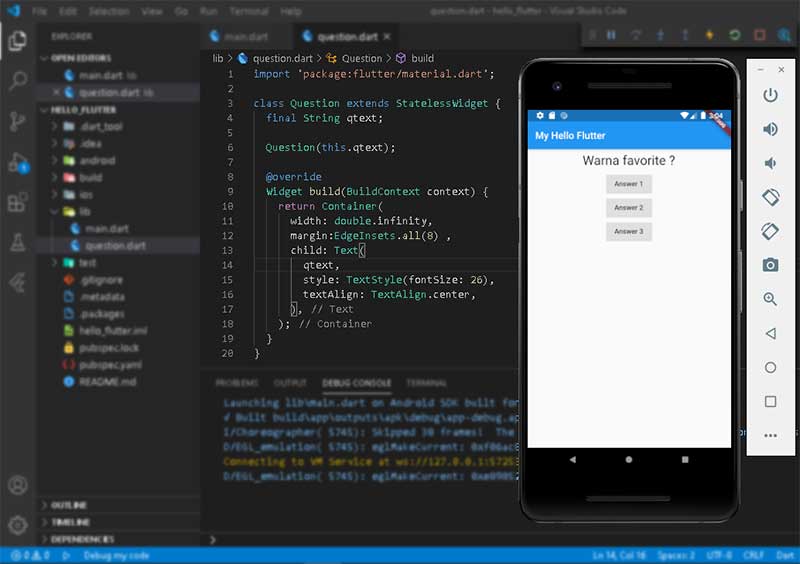Tap the Answer 1 button in emulator
800x564 pixels.
628,184
